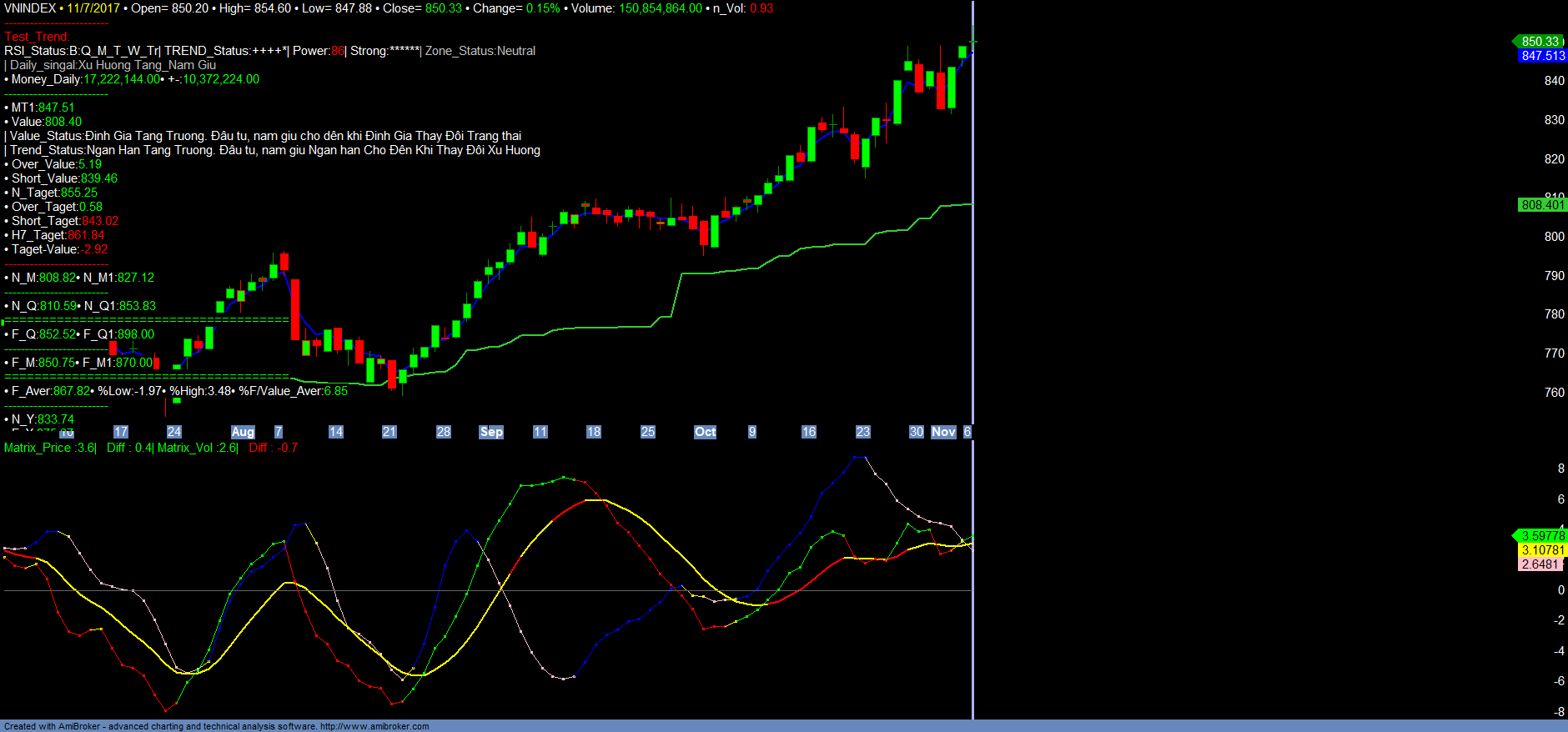Select the pink 2.6481 indicator tag
The width and height of the screenshot is (1568, 732).
(1540, 564)
